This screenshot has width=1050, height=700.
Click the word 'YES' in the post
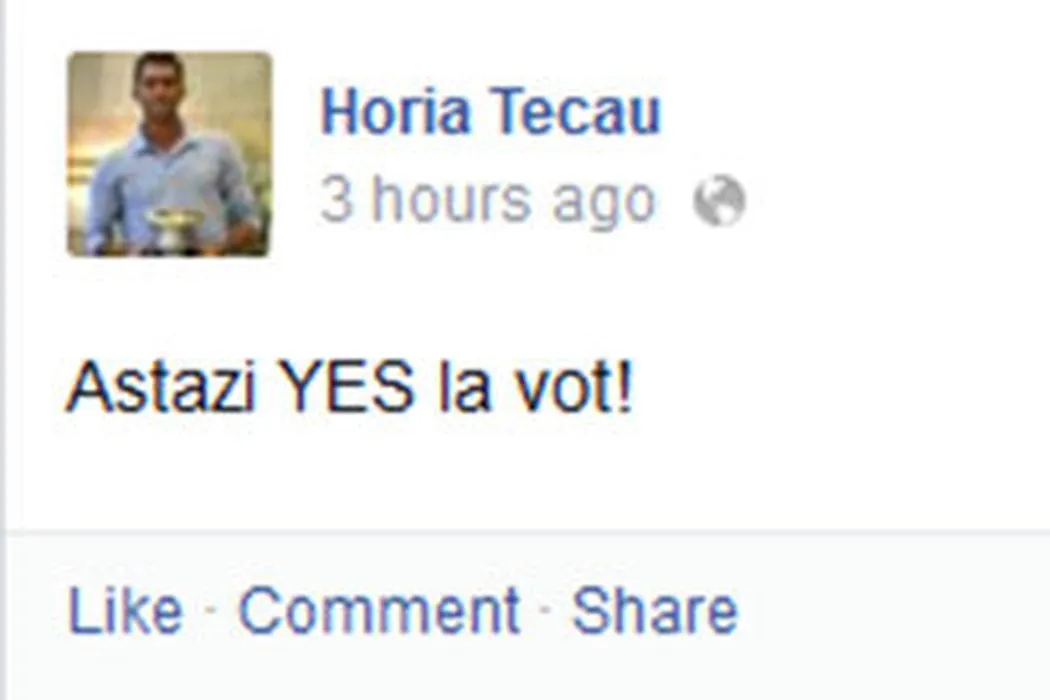pos(346,387)
